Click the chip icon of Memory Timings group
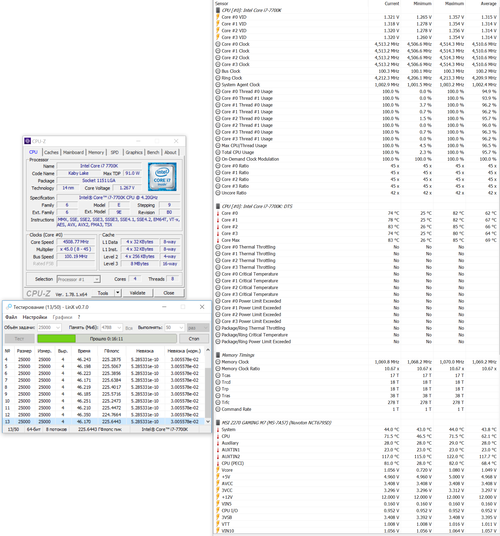This screenshot has height=536, width=500. (218, 355)
